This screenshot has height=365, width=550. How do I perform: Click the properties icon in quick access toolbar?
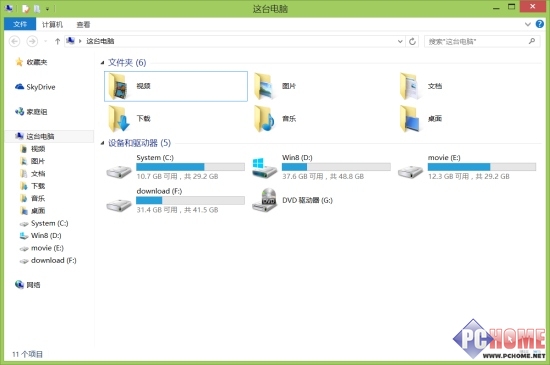(26, 8)
